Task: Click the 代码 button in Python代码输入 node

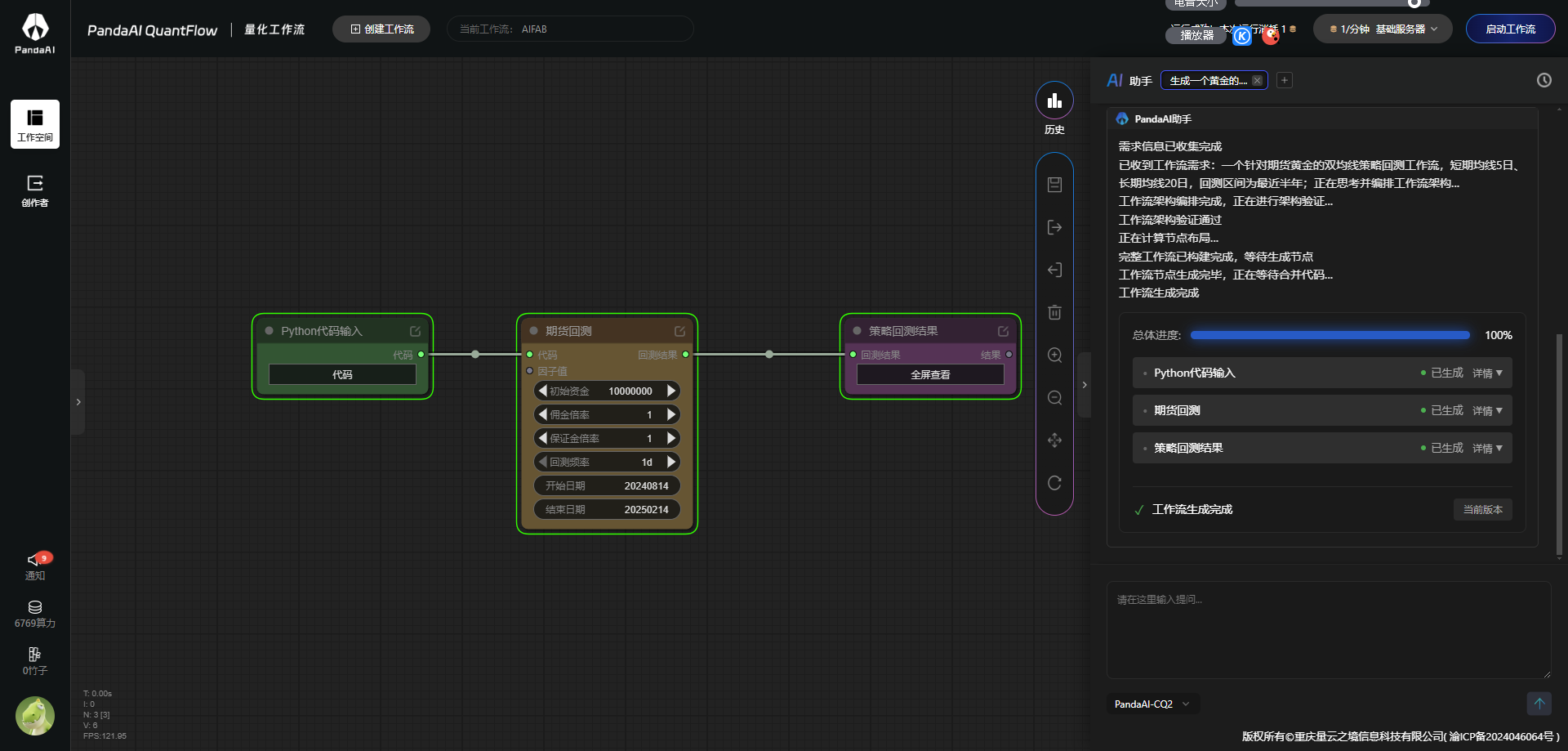Action: point(342,374)
